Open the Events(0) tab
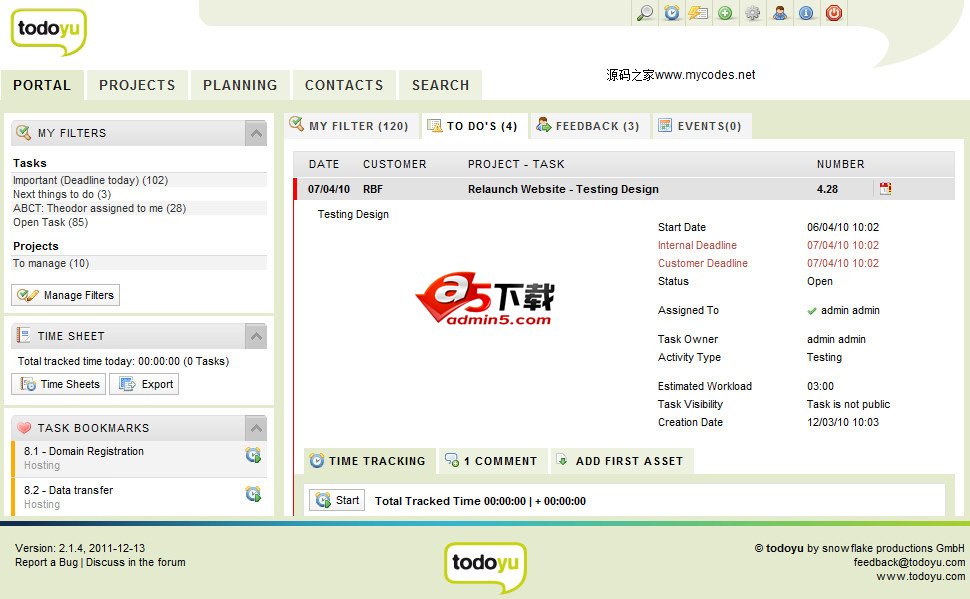 (701, 126)
